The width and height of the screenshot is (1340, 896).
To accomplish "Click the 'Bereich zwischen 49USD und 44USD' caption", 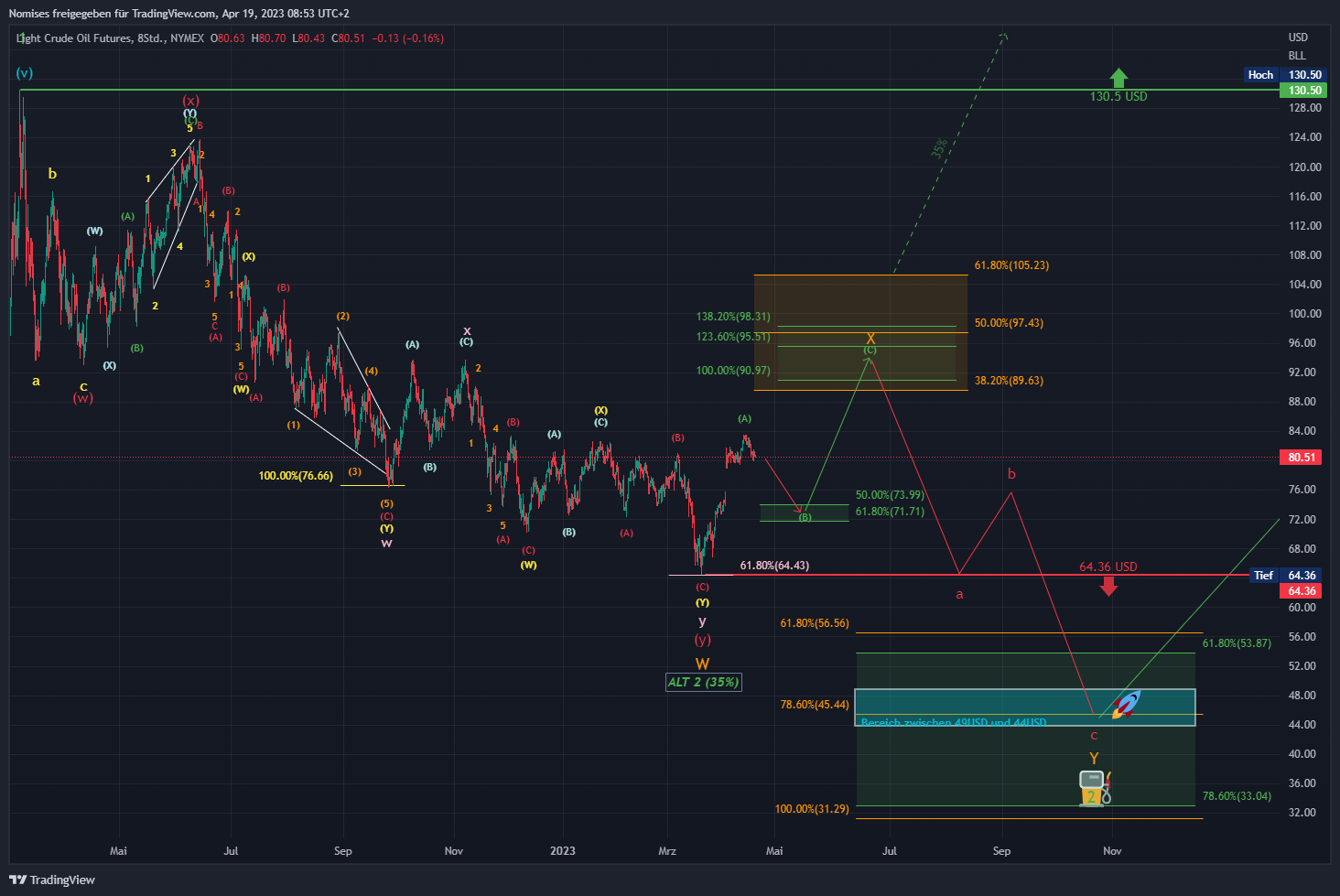I will [x=953, y=722].
